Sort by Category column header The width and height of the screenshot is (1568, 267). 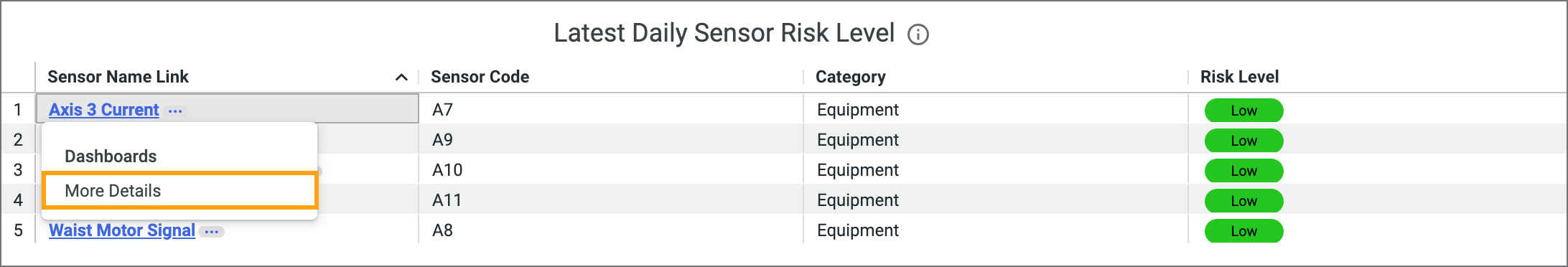[850, 77]
